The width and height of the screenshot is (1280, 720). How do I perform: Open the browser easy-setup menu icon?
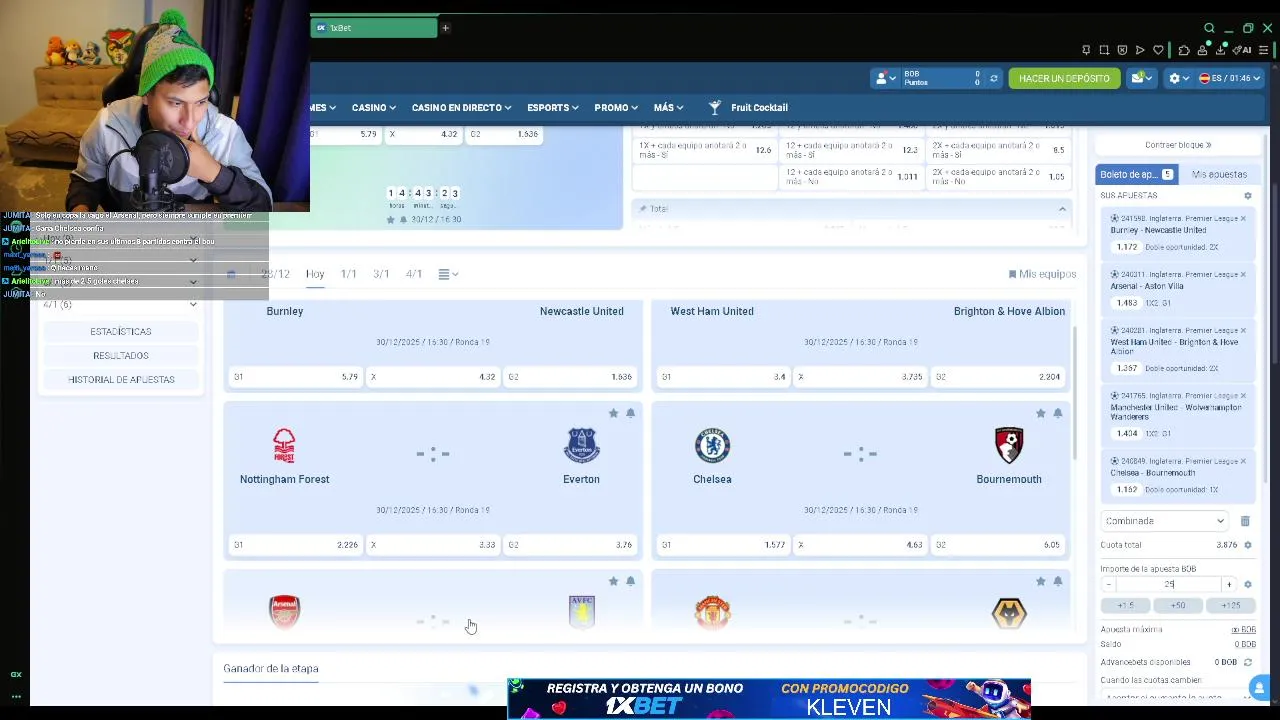1264,50
